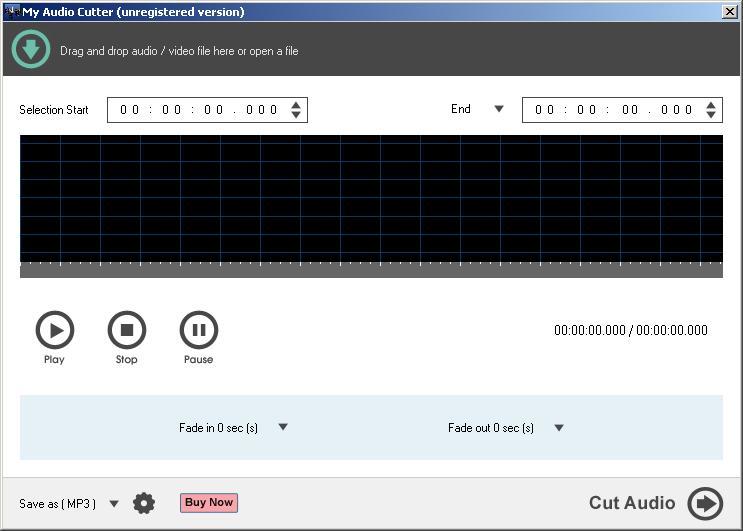Screen dimensions: 743x531
Task: Click the Play button
Action: pyautogui.click(x=55, y=330)
